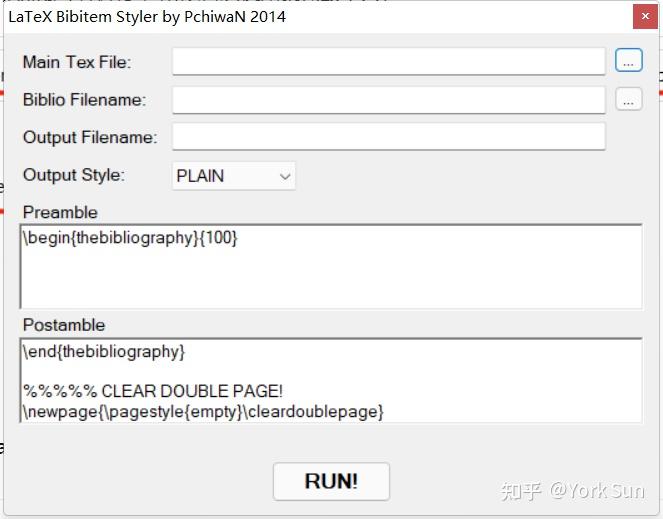Click the "Main Tex File:" label

pyautogui.click(x=77, y=62)
